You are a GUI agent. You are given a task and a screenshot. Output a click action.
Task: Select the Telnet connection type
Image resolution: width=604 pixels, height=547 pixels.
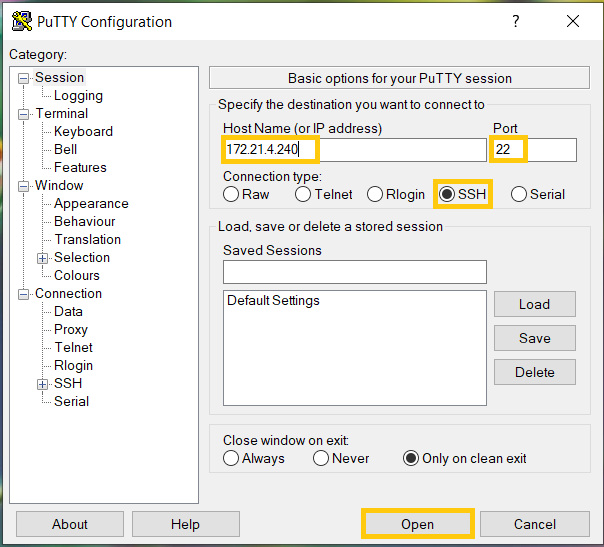coord(303,194)
